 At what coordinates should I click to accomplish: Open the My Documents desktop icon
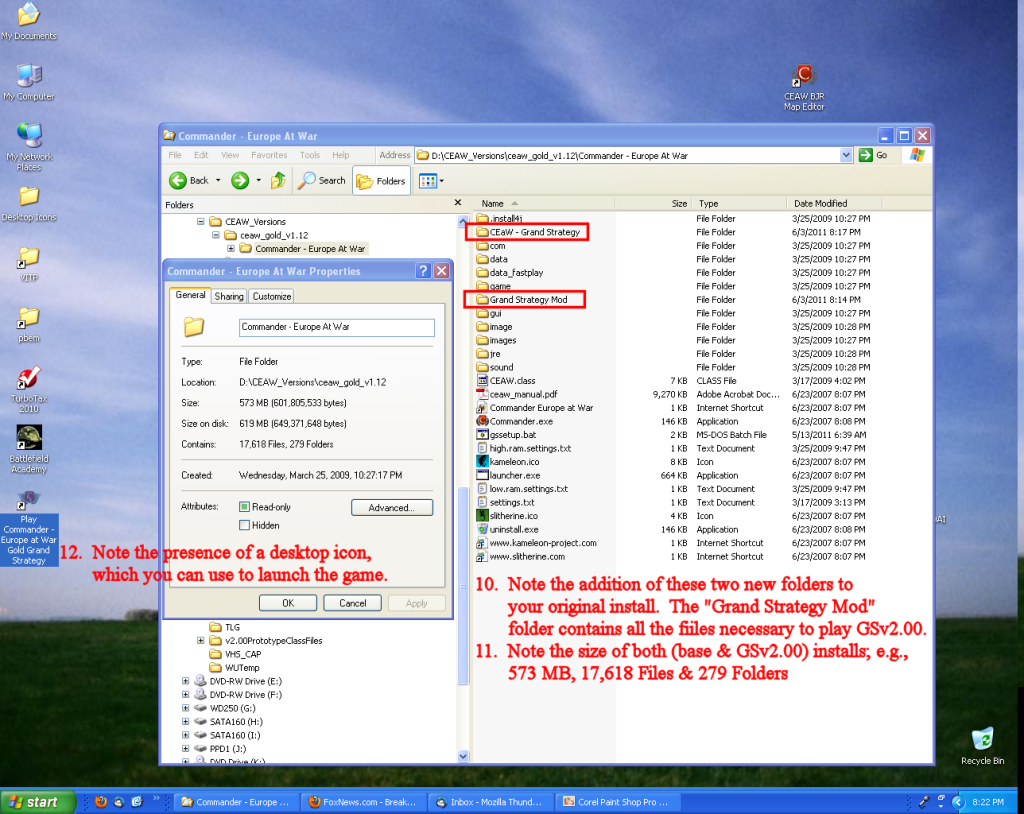(29, 22)
